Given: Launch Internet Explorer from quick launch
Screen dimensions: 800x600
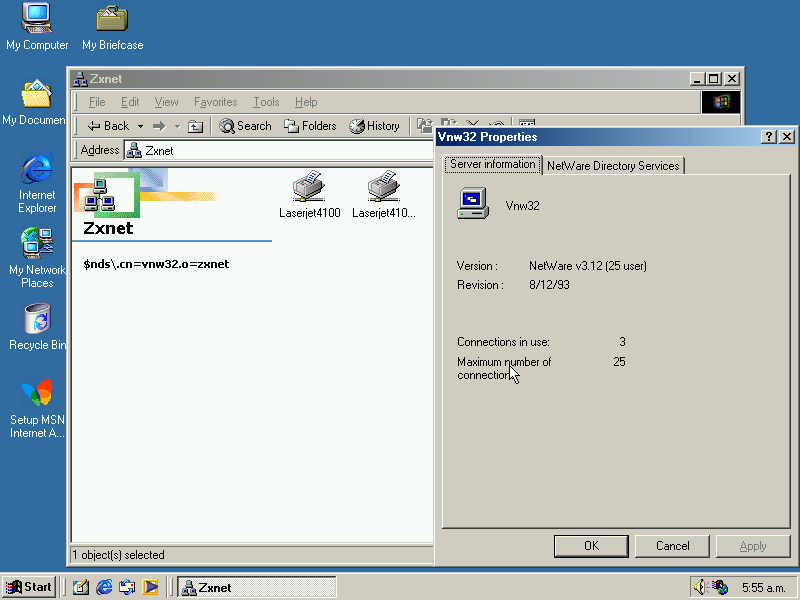Looking at the screenshot, I should [104, 587].
